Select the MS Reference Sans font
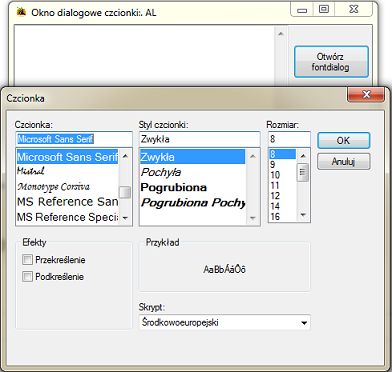 coord(68,202)
